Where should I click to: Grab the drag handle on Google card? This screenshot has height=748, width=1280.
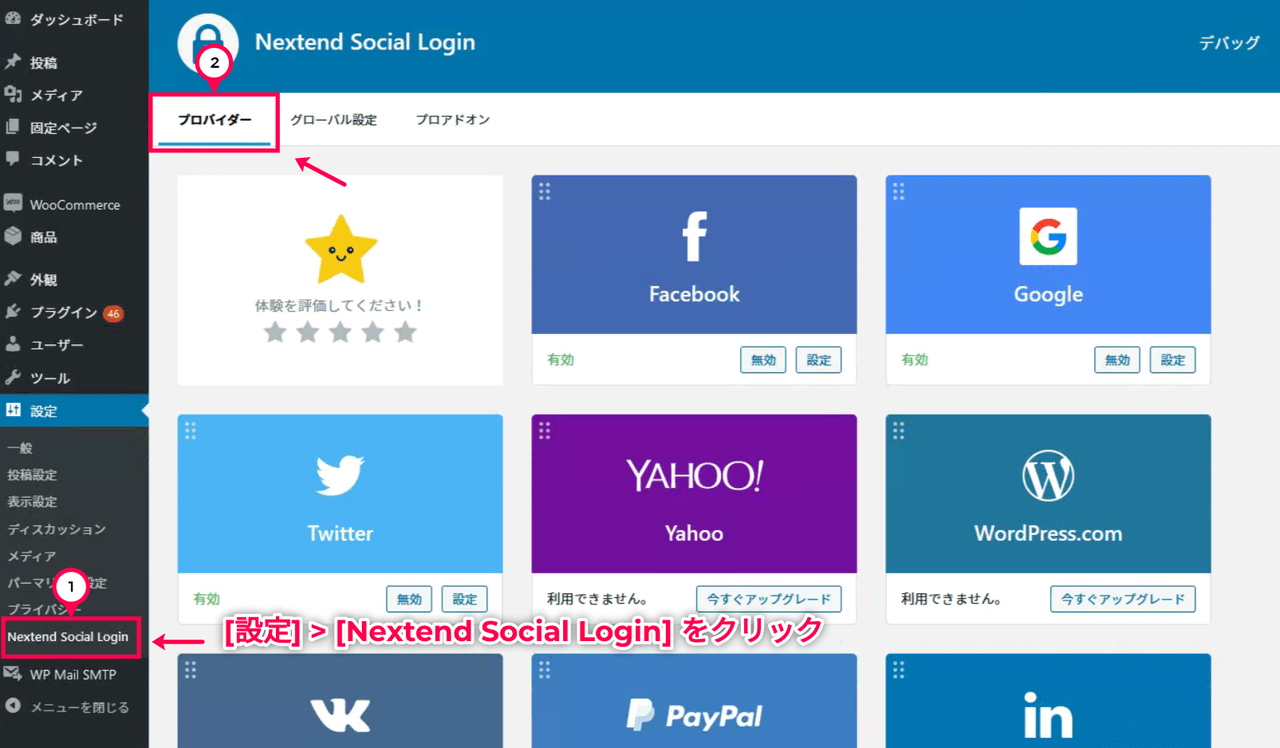click(x=899, y=191)
